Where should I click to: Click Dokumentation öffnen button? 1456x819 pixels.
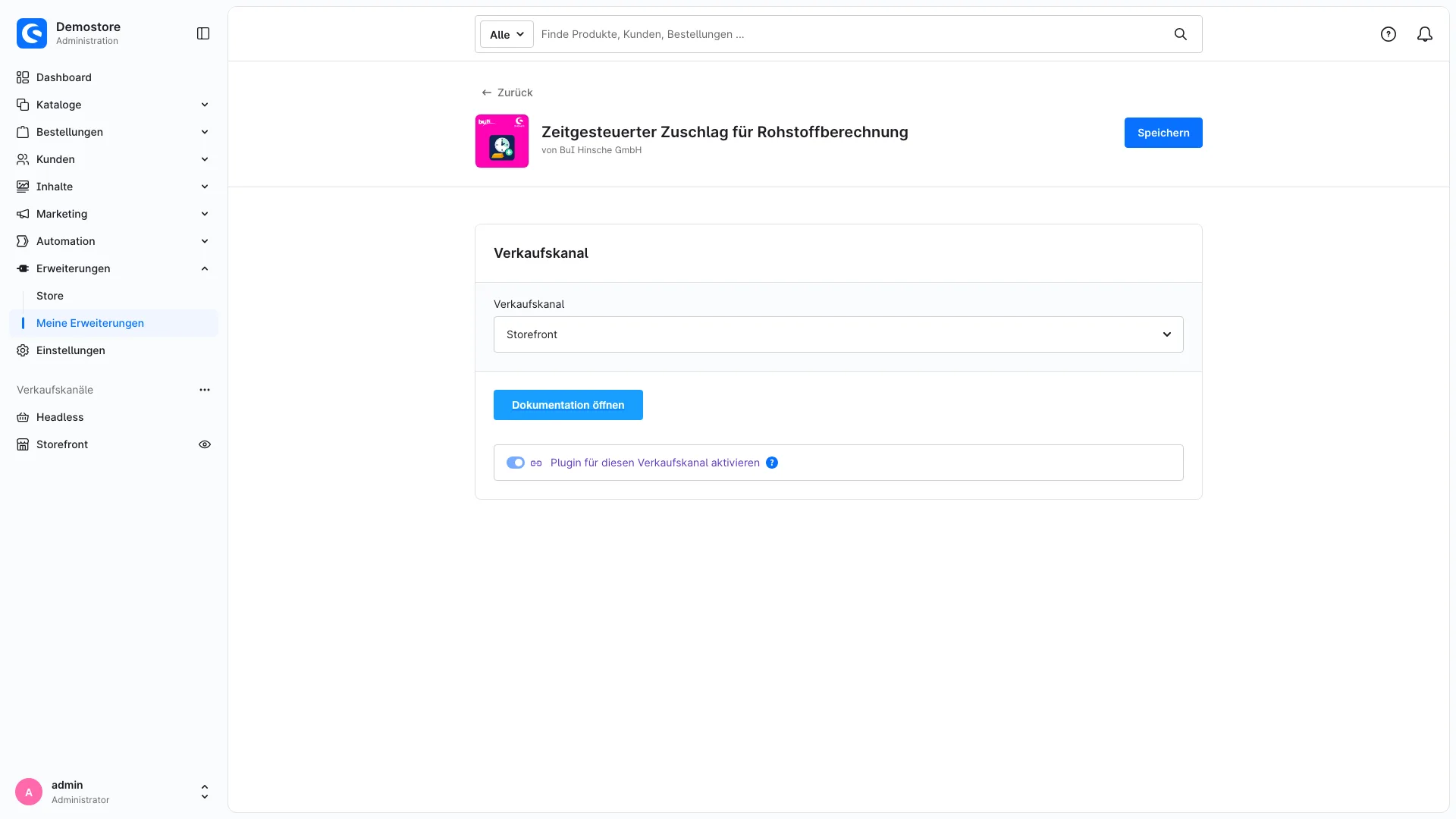[568, 405]
